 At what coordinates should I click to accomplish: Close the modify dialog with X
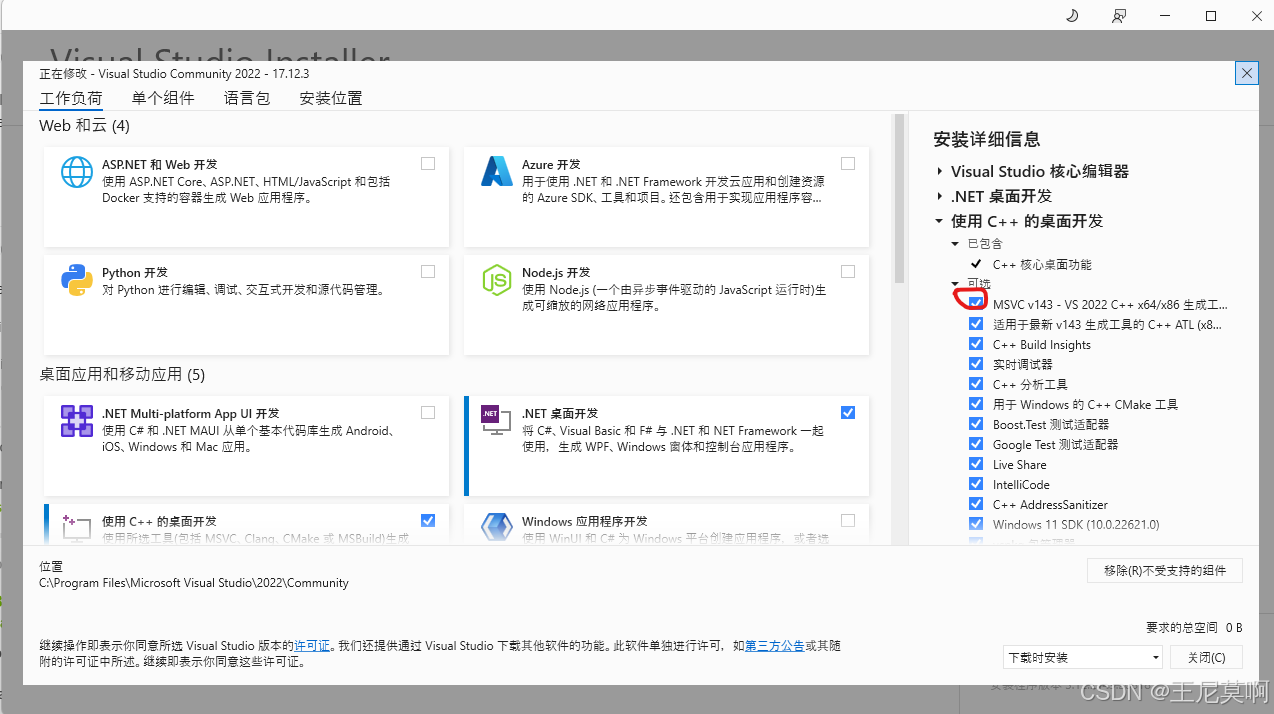1246,73
